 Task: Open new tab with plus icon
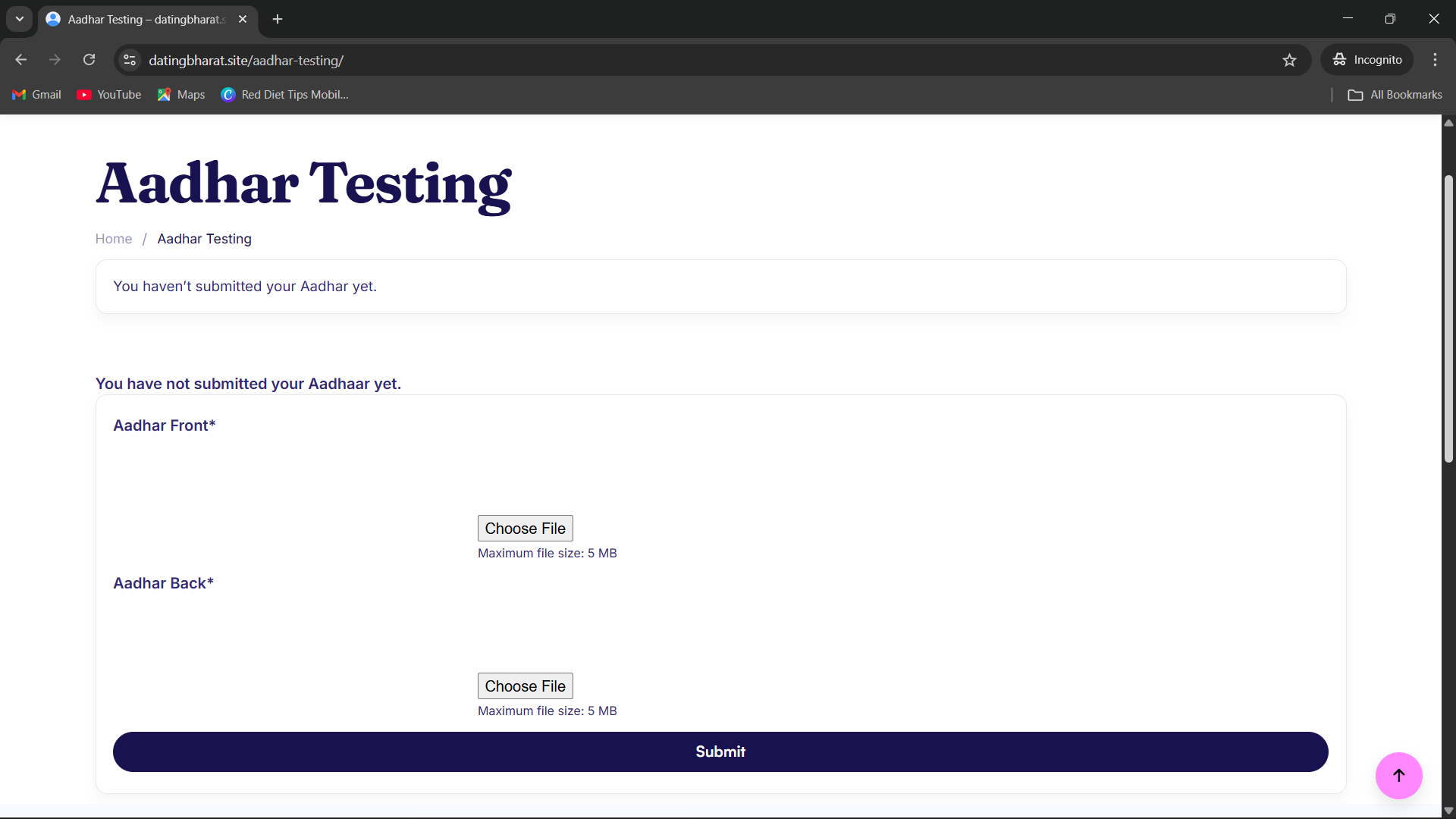click(278, 19)
